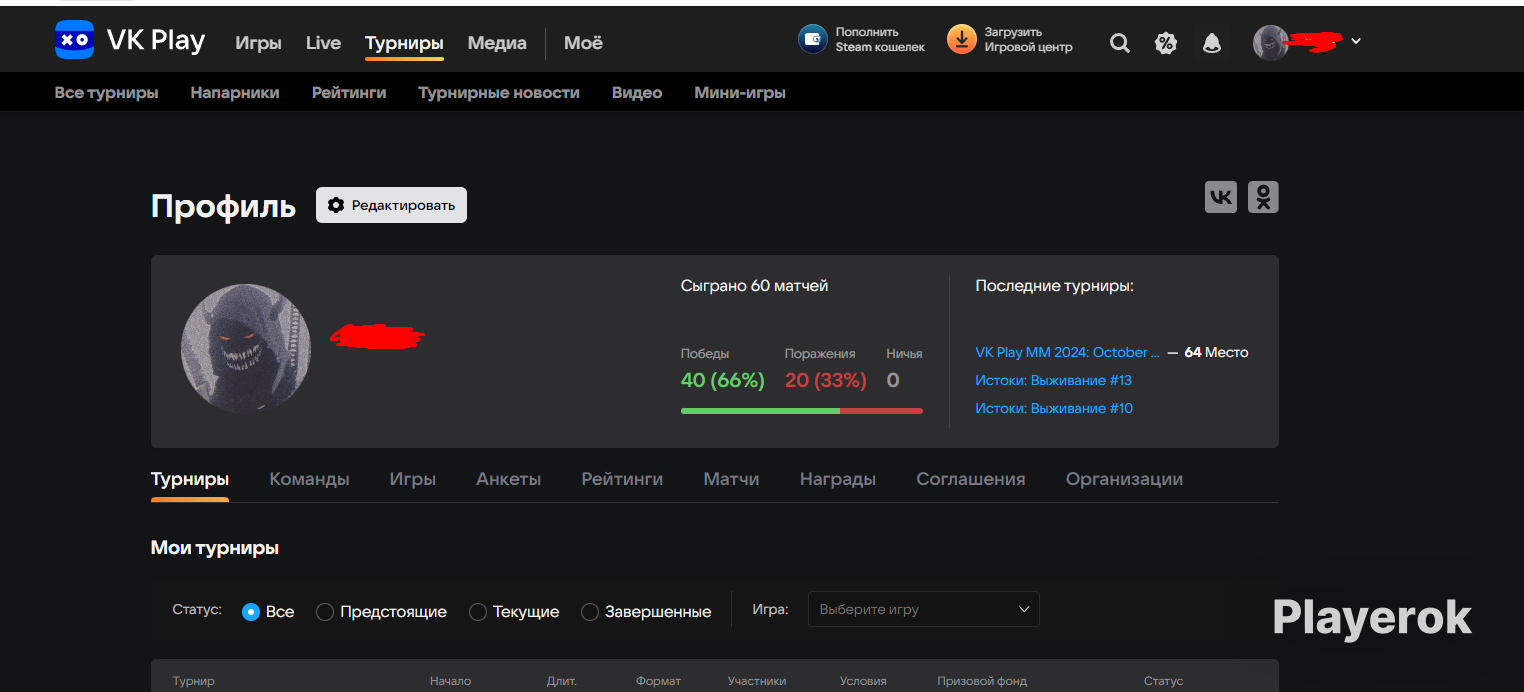Screen dimensions: 1524x692
Task: Switch to the profile 'Турниры' tab
Action: coord(190,479)
